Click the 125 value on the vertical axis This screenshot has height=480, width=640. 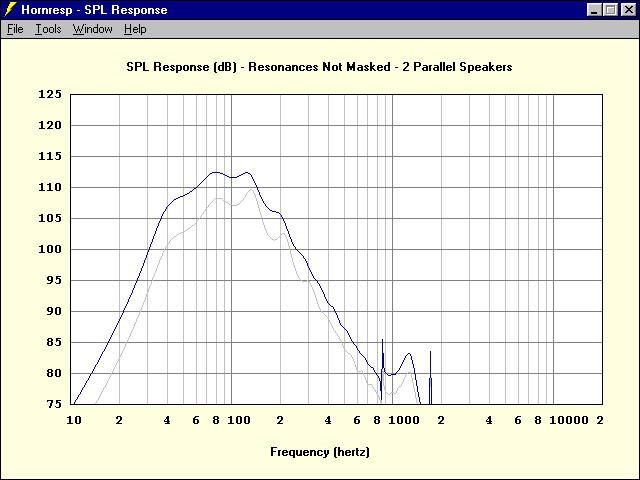(50, 94)
